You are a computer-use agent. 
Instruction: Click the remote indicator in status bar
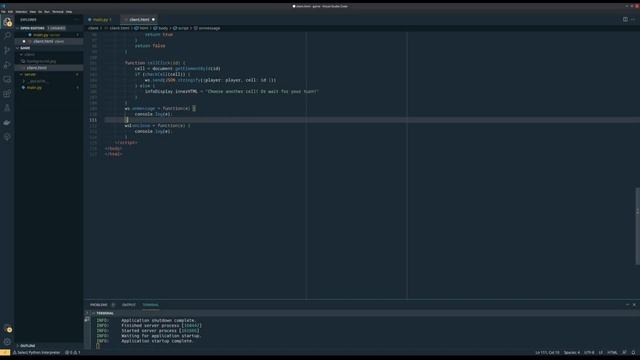click(5, 353)
